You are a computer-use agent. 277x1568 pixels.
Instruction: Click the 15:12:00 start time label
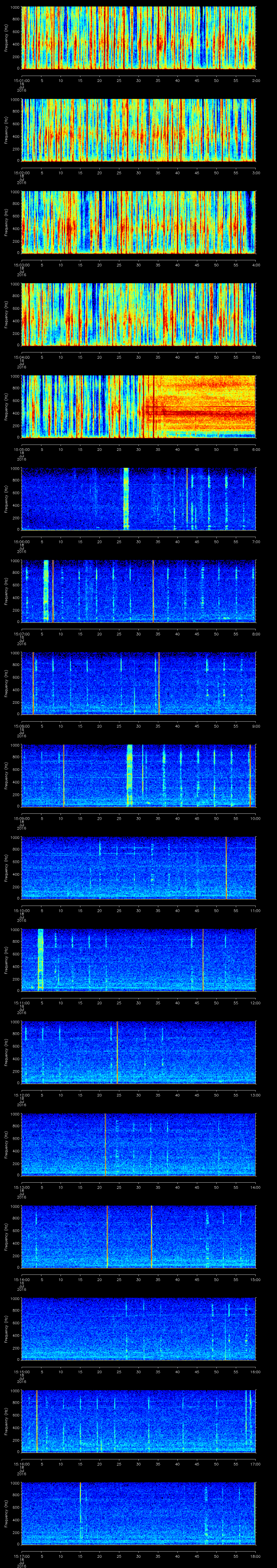pyautogui.click(x=21, y=1095)
